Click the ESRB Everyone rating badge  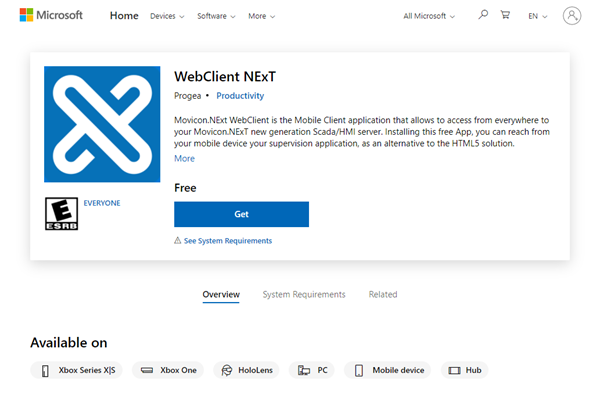tap(62, 214)
